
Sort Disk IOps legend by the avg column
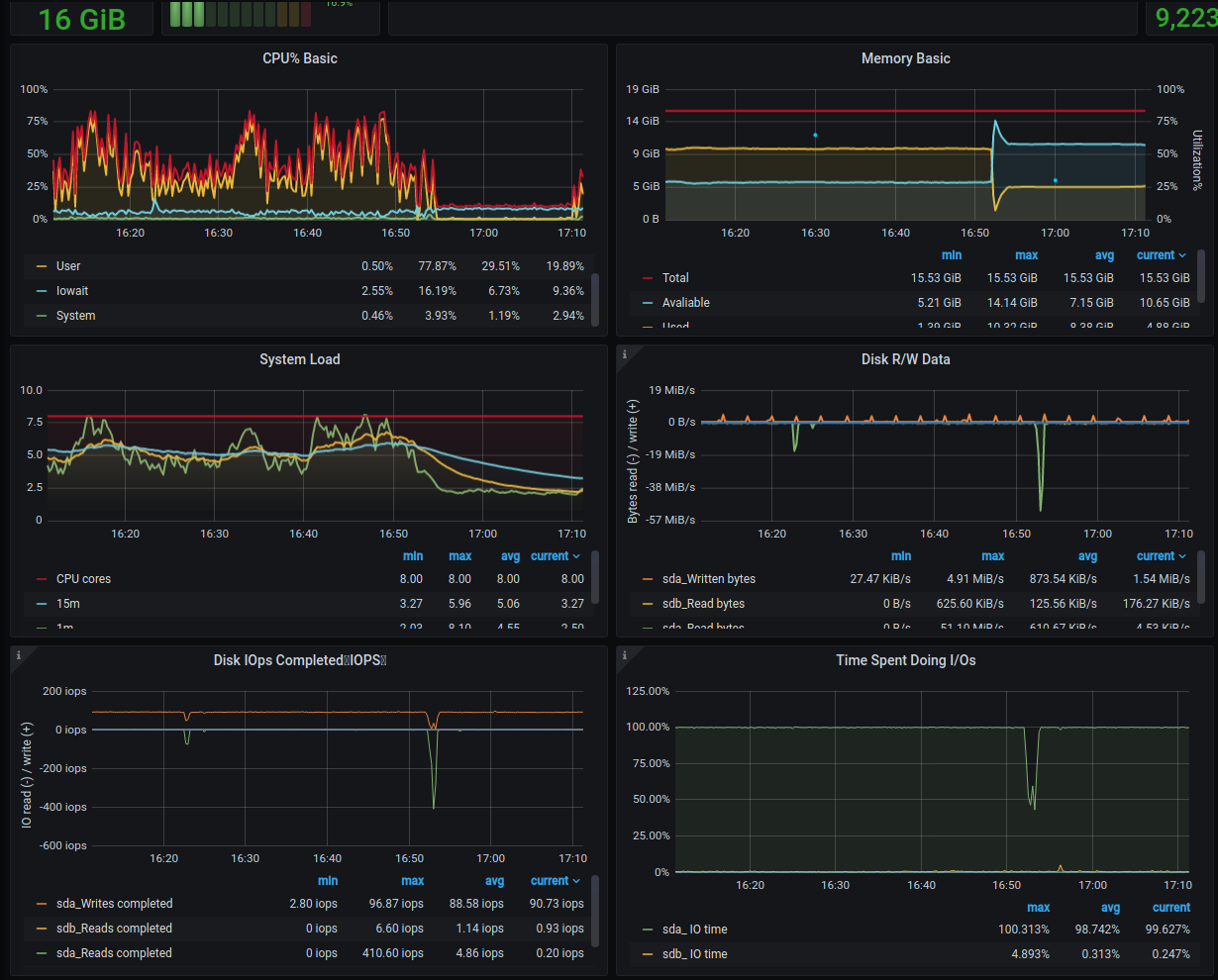[493, 880]
